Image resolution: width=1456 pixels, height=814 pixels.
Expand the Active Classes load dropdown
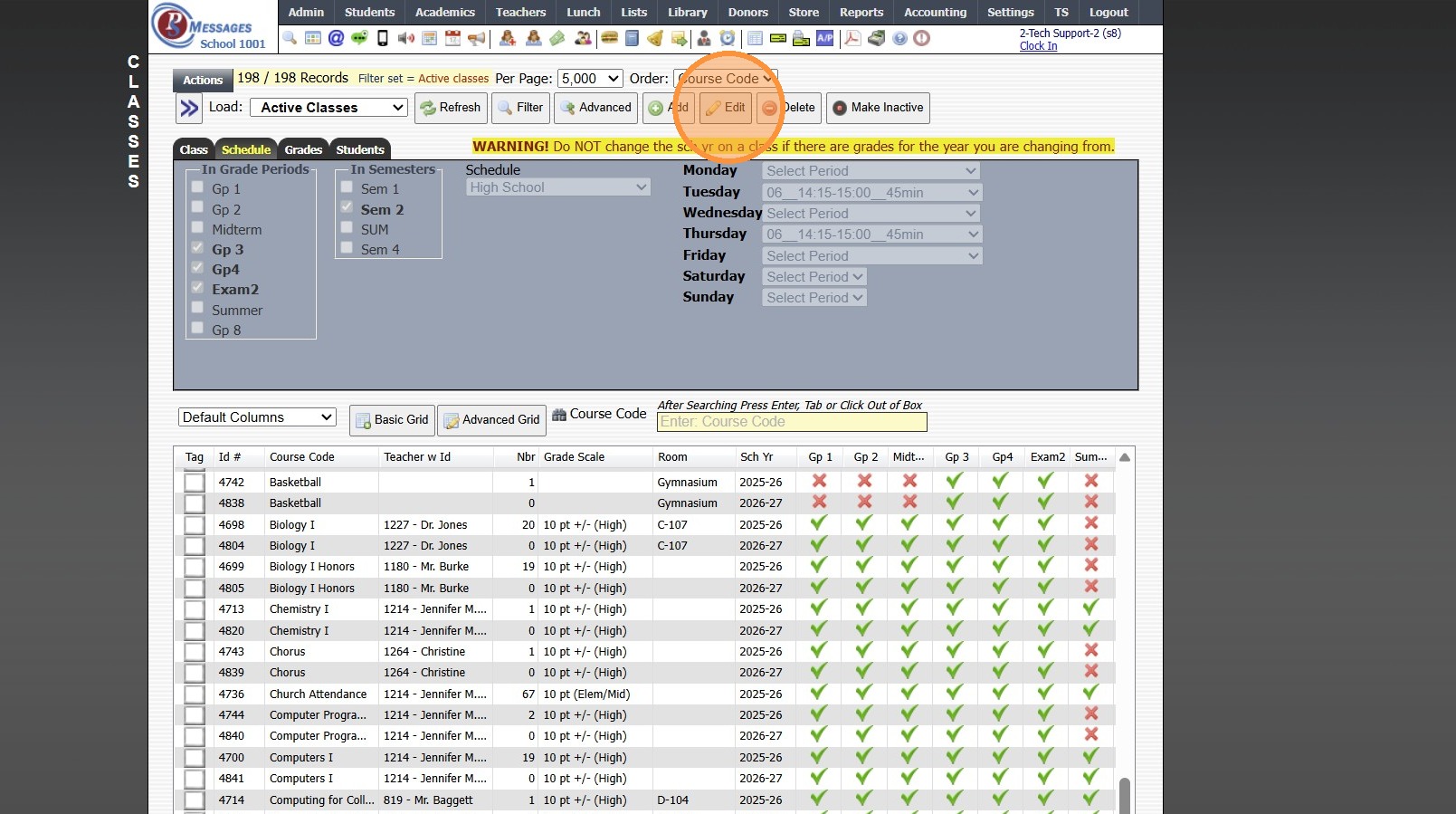328,108
